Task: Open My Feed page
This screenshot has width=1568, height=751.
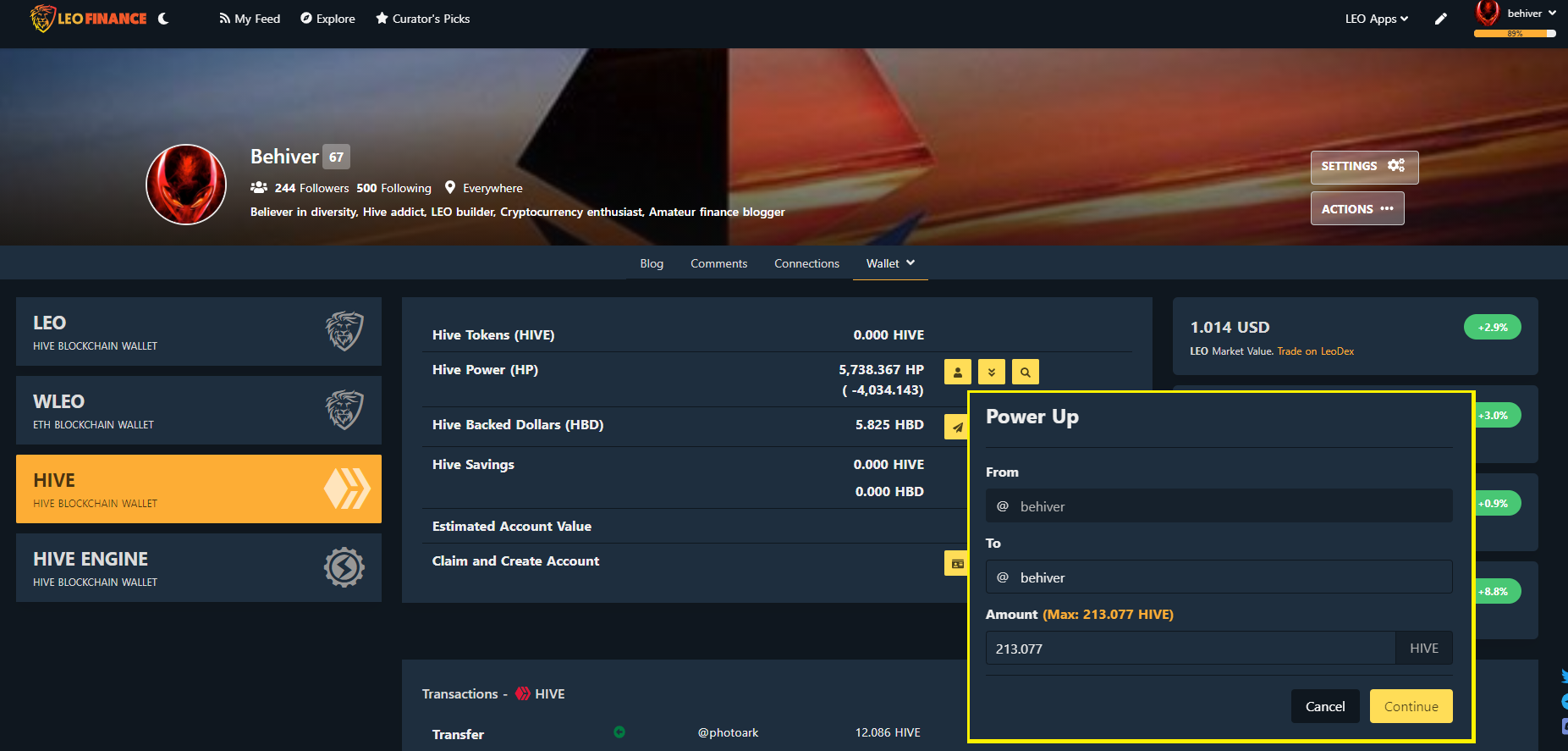Action: point(250,19)
